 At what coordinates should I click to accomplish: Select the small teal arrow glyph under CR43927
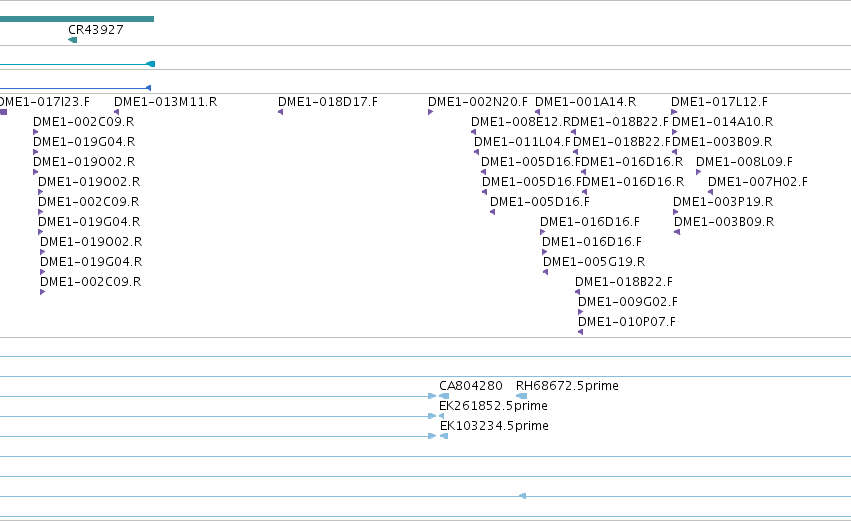(x=72, y=40)
